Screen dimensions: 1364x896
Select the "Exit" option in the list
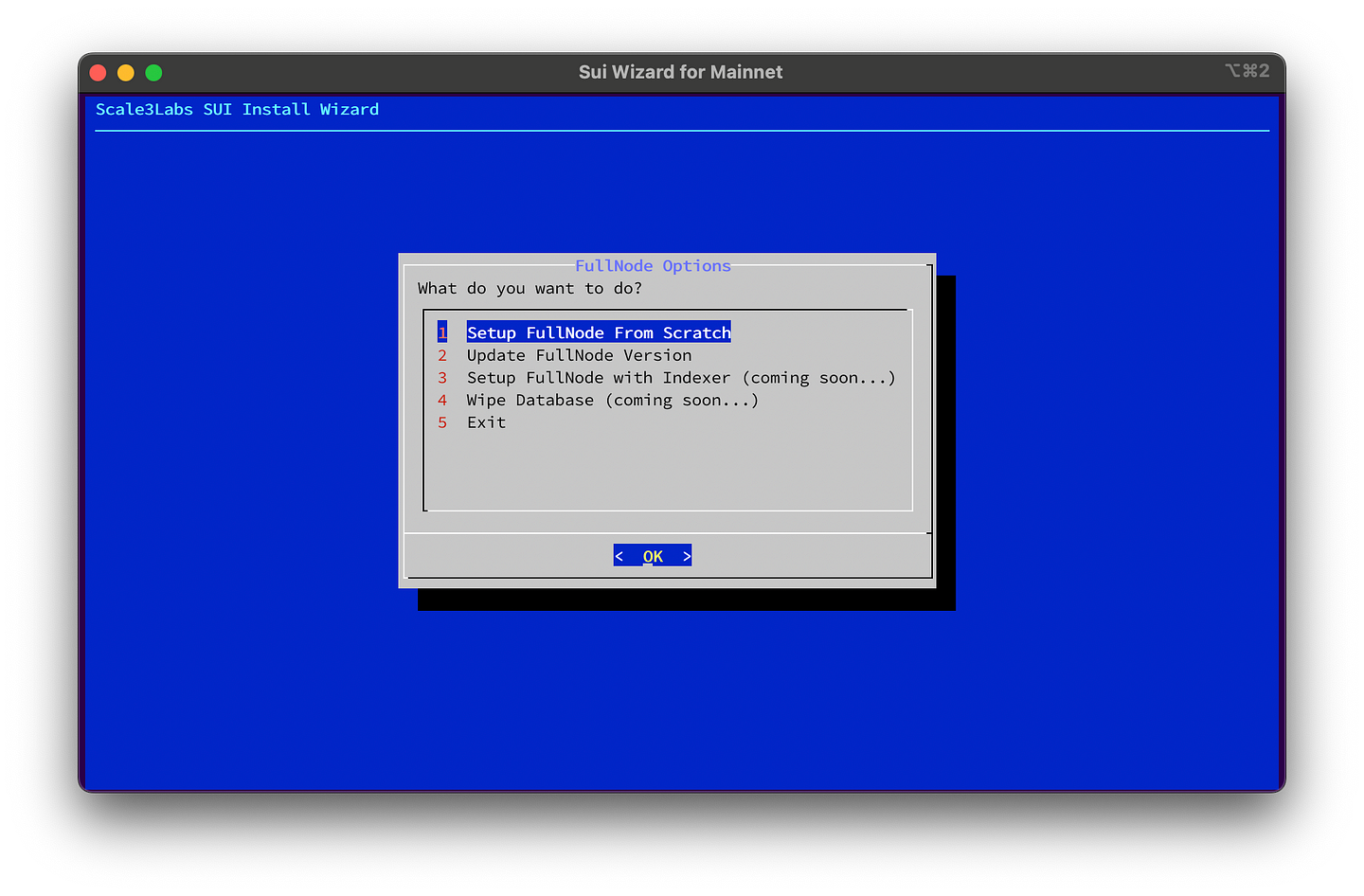click(486, 422)
